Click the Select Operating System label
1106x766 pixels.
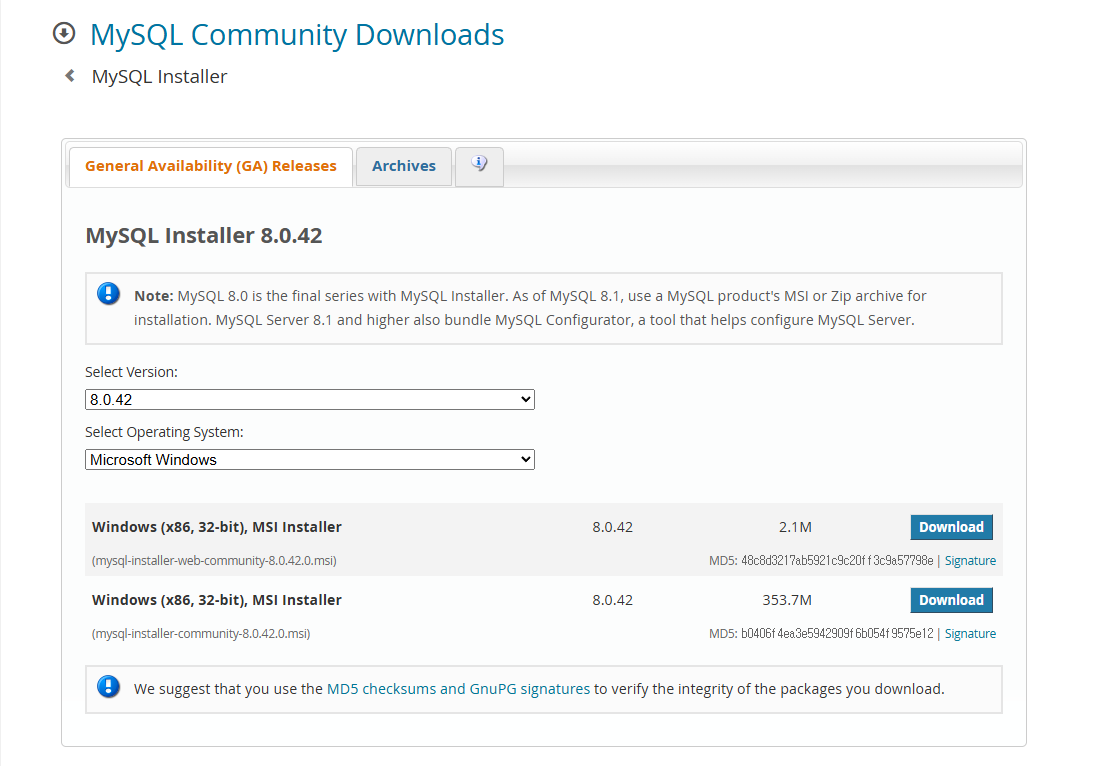[x=164, y=432]
